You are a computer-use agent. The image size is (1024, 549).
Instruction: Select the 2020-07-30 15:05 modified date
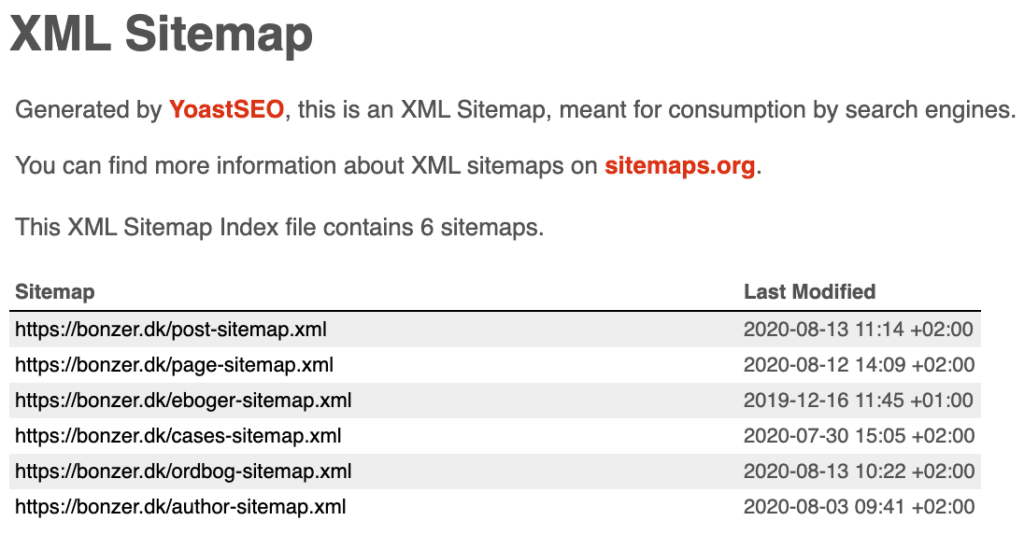859,435
